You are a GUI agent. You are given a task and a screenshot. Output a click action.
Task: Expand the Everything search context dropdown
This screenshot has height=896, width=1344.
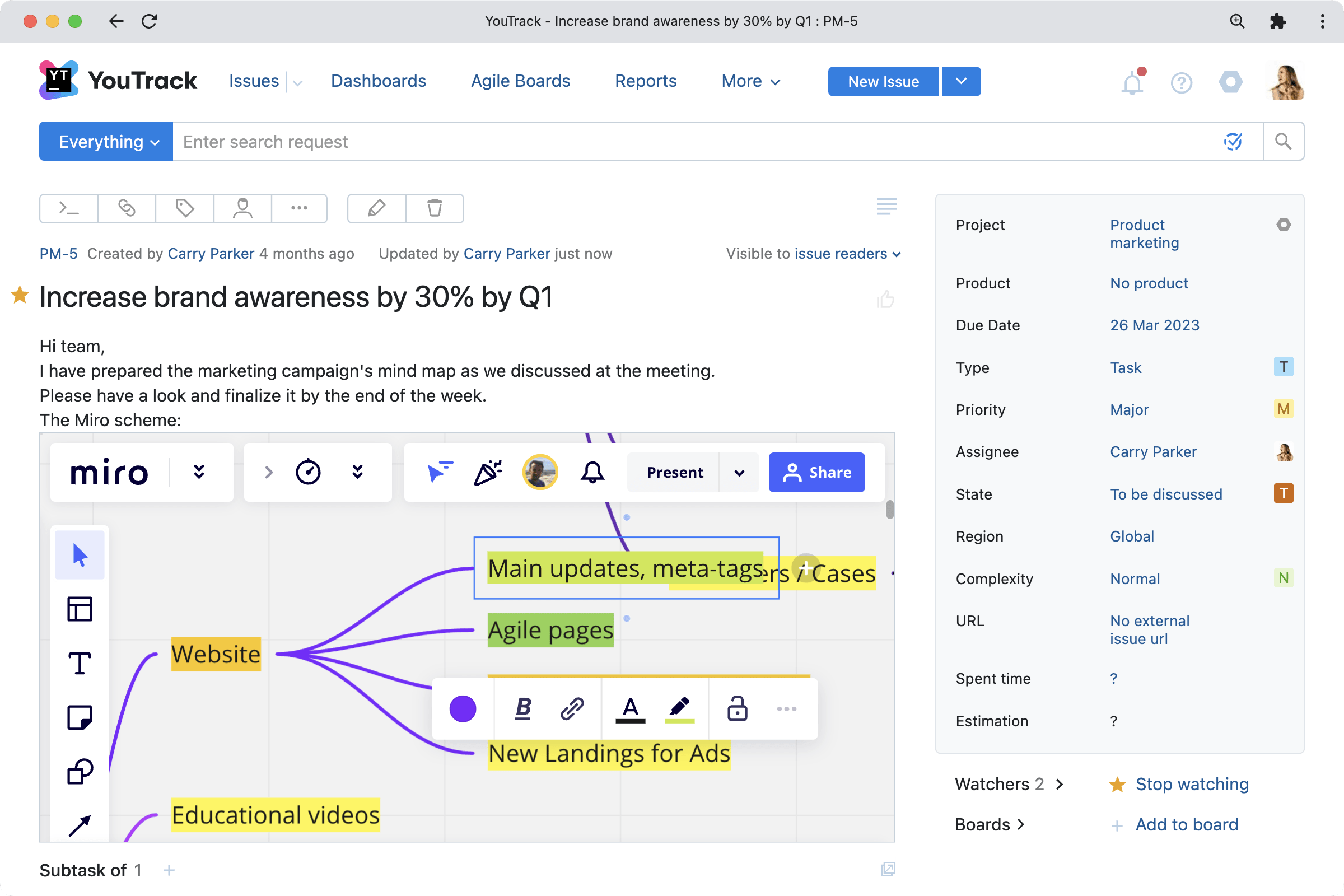(x=106, y=141)
